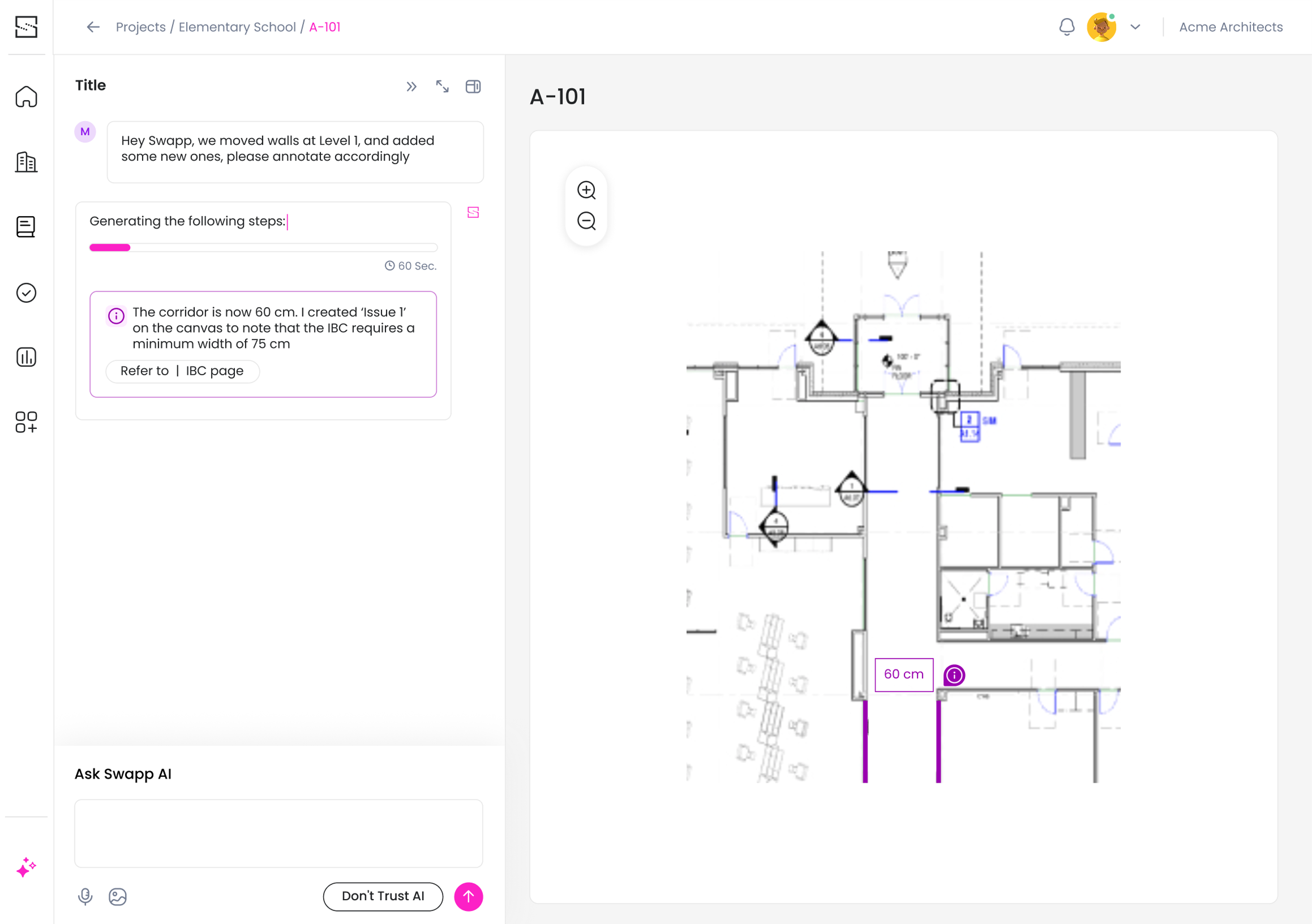Click the M user avatar in chat
Viewport: 1312px width, 924px height.
tap(85, 132)
